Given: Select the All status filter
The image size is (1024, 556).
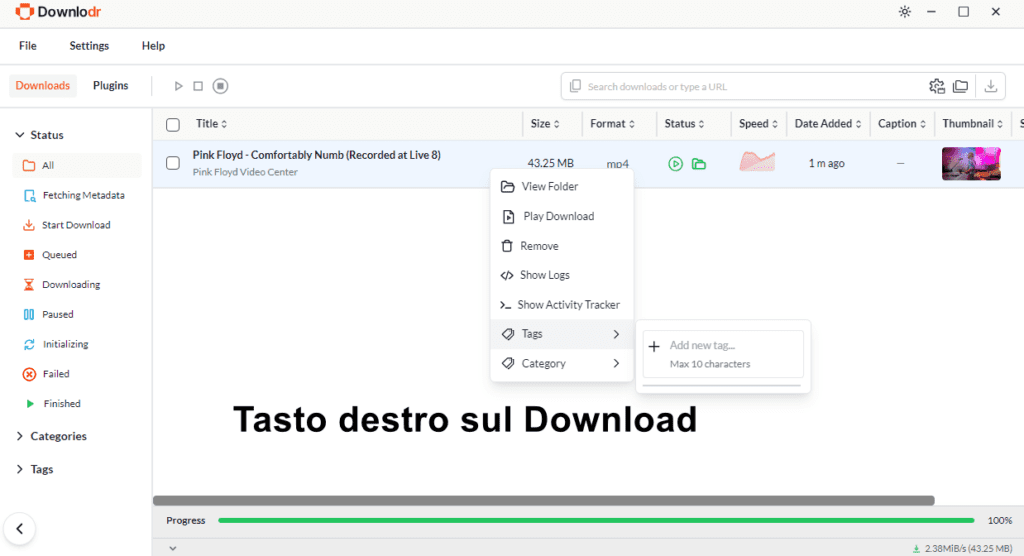Looking at the screenshot, I should (76, 165).
